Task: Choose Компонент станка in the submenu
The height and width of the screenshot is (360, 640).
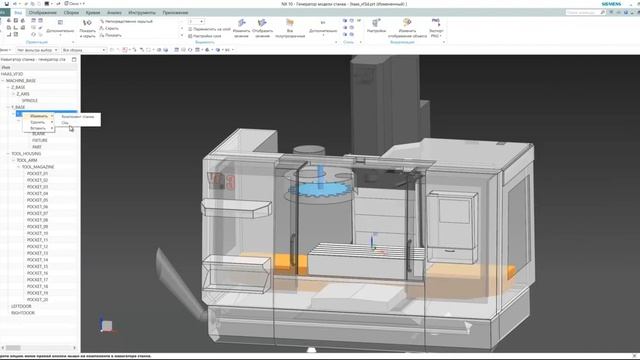Action: click(x=78, y=117)
